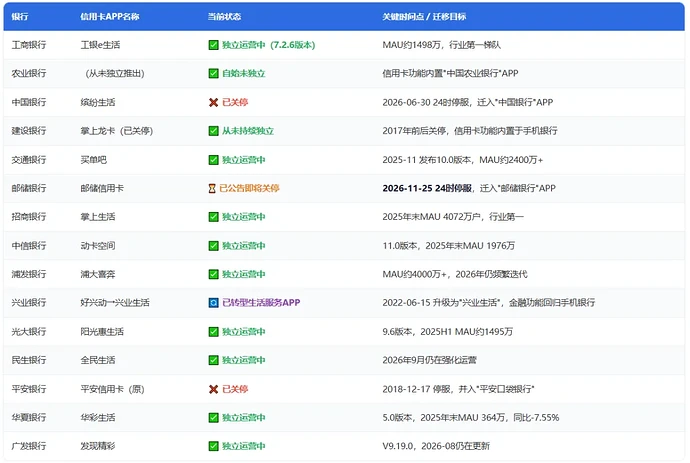Select the 邮储银行 cell
The image size is (690, 463).
(29, 188)
